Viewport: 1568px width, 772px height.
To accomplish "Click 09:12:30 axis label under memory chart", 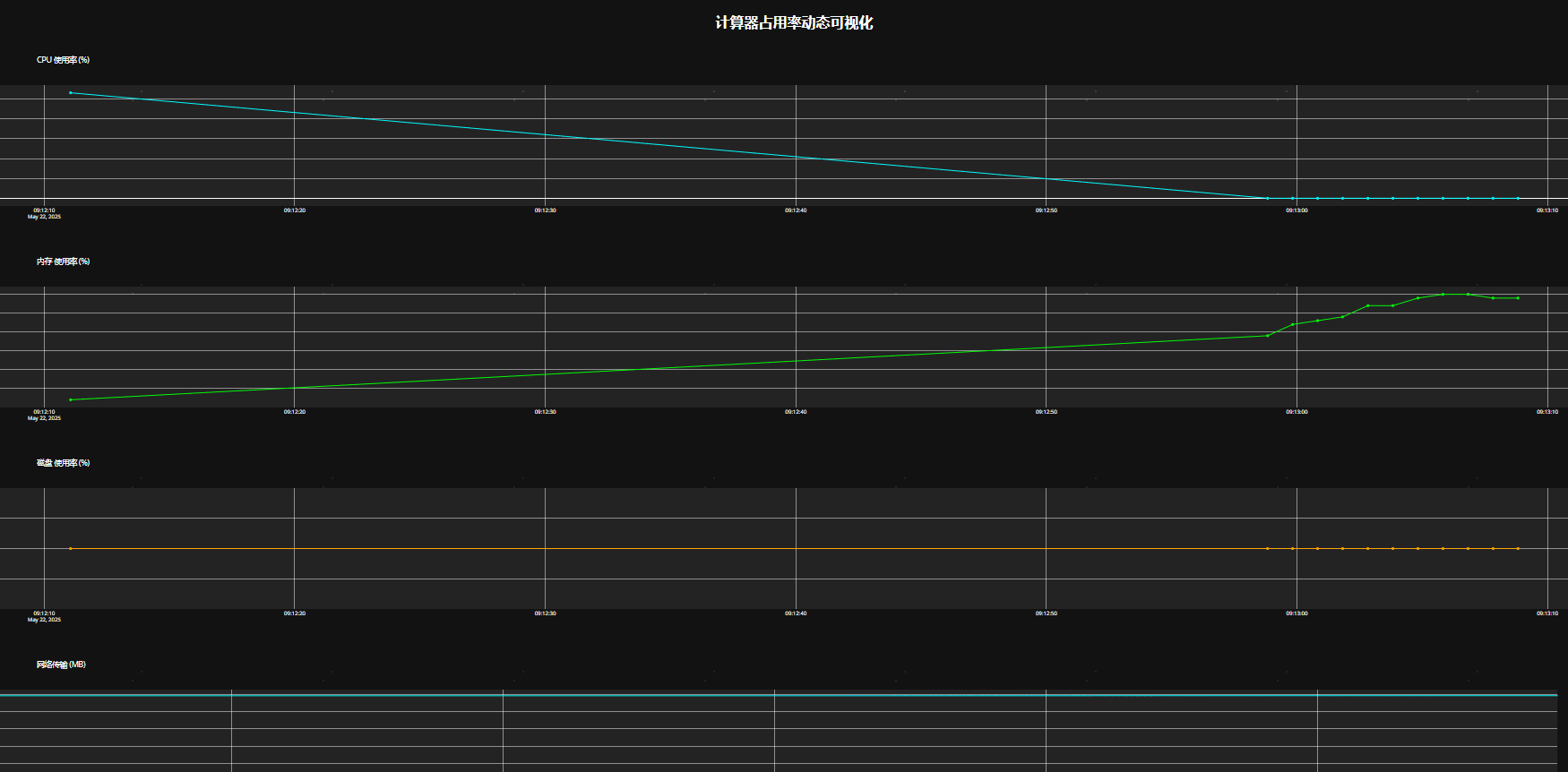I will pyautogui.click(x=545, y=412).
